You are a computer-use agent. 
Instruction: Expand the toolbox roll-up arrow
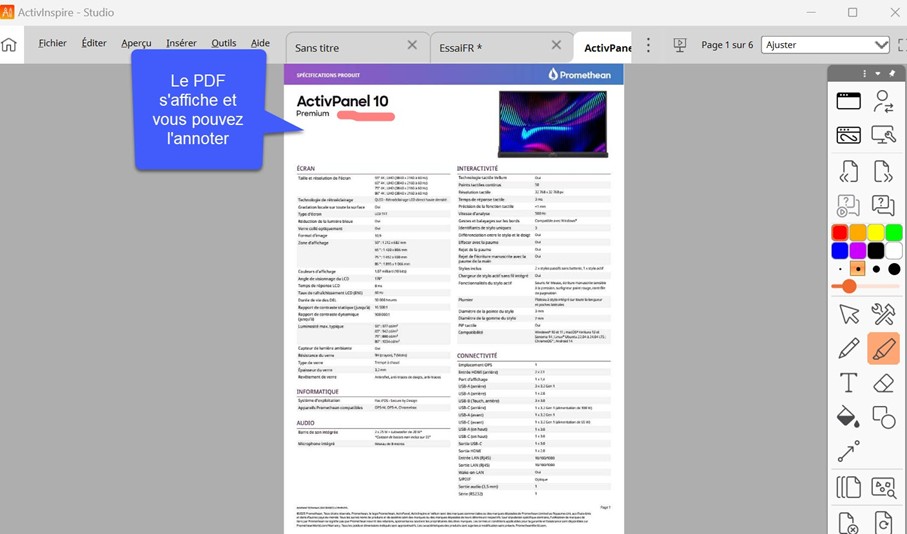coord(878,73)
